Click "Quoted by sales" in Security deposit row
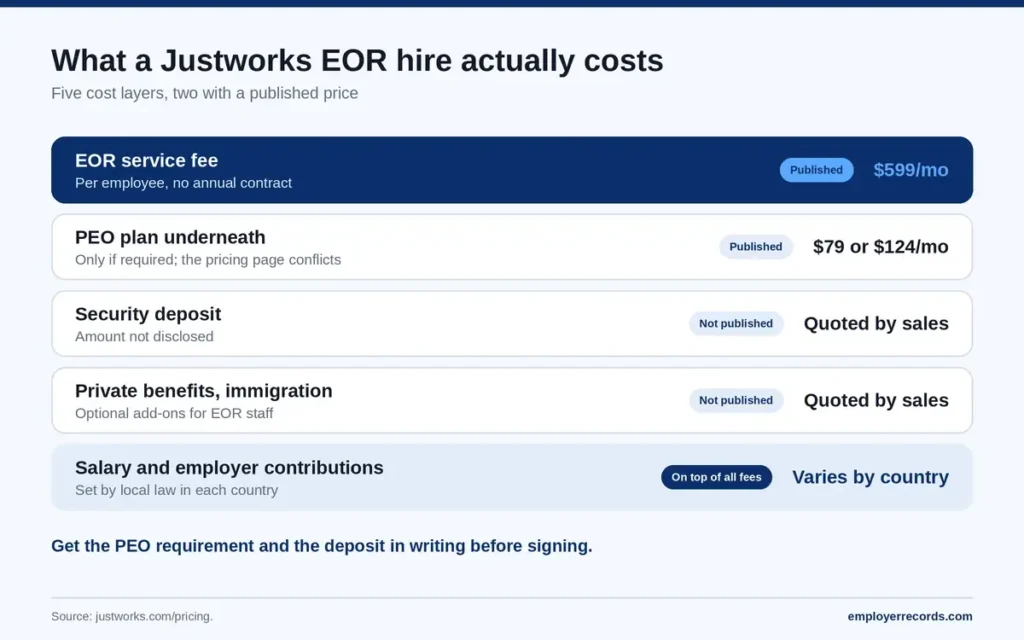 pos(876,324)
